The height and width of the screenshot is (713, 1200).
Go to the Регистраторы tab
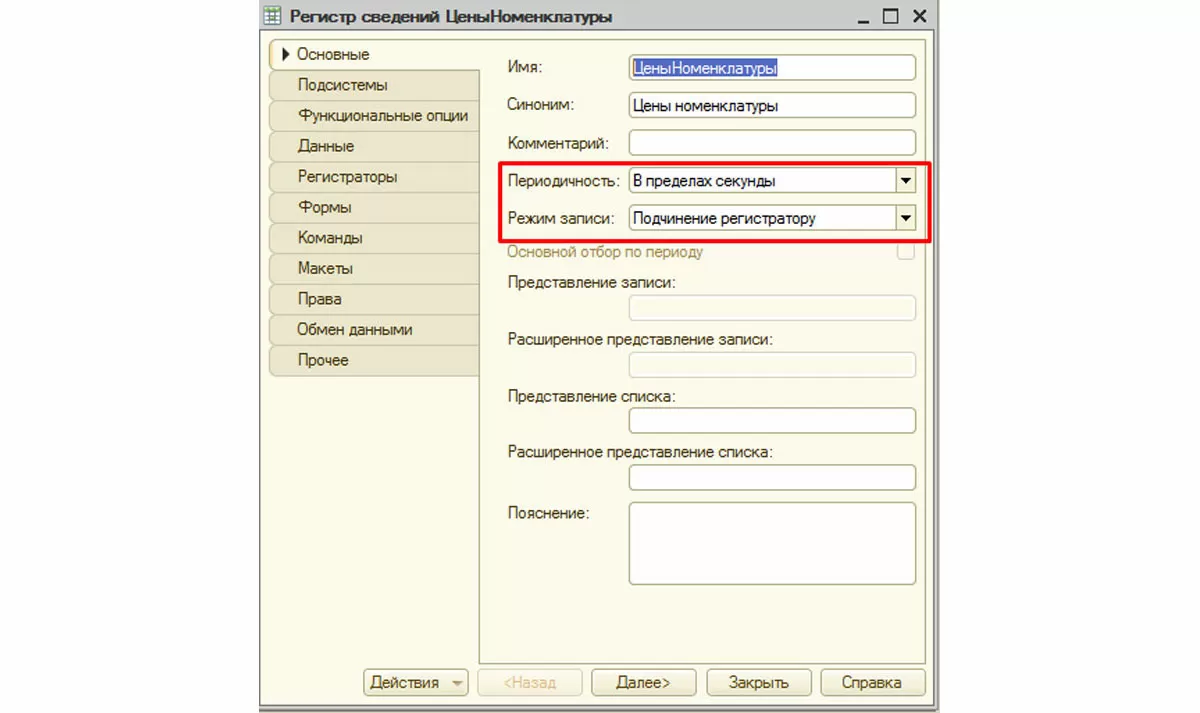347,176
